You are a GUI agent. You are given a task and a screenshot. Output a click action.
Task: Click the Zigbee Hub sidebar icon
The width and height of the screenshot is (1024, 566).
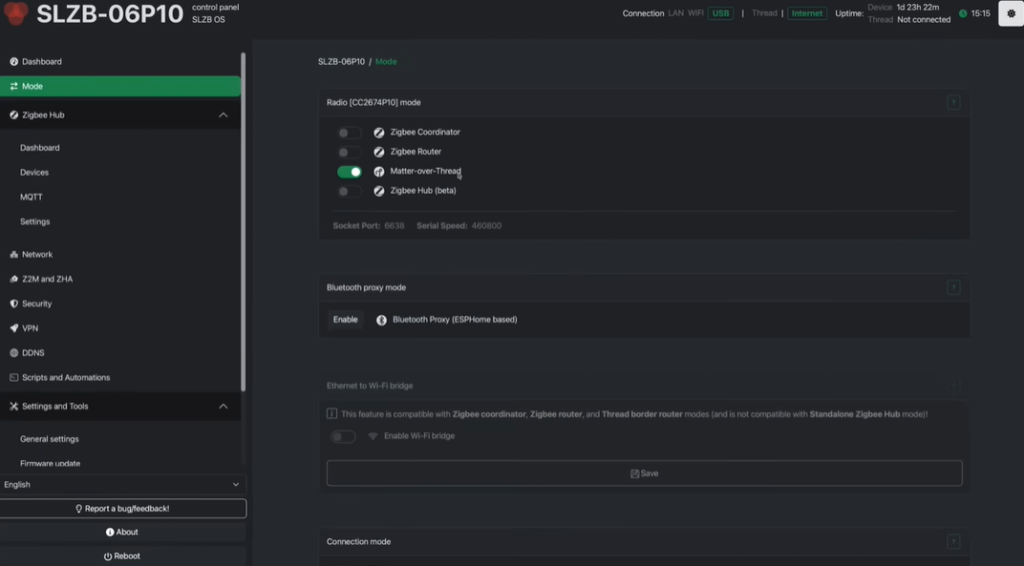coord(14,115)
